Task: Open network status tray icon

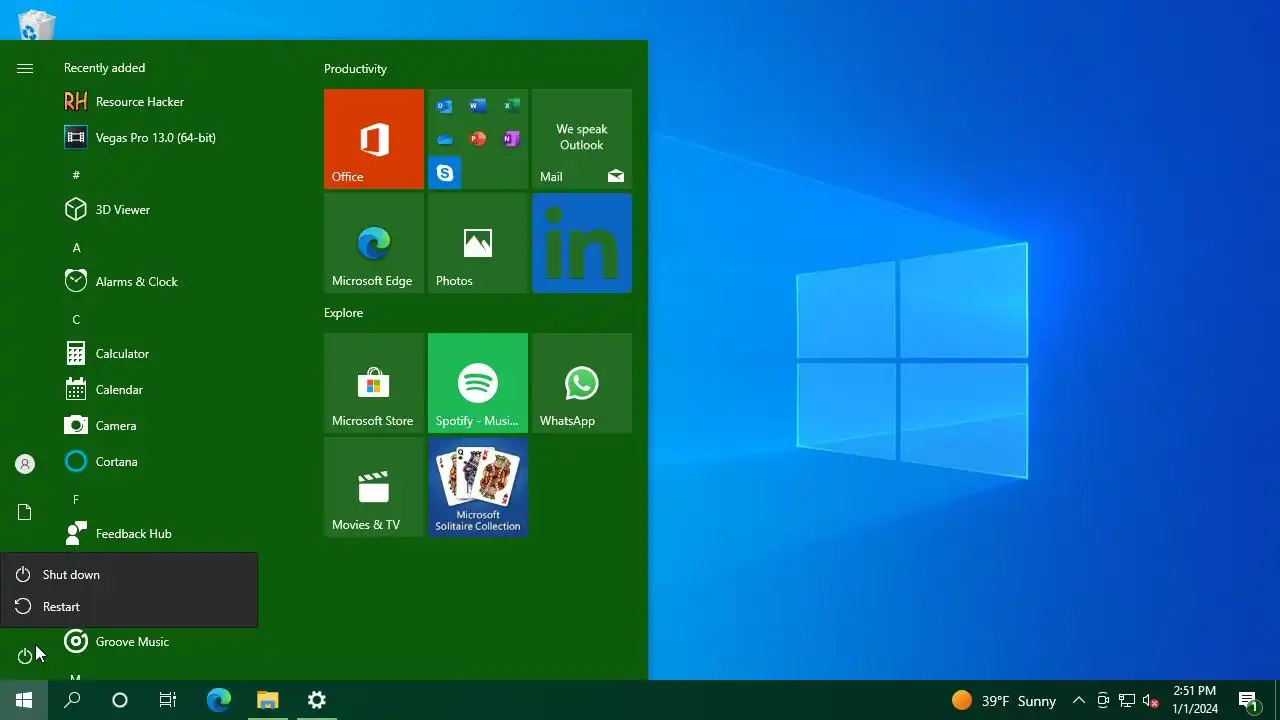Action: (1127, 700)
